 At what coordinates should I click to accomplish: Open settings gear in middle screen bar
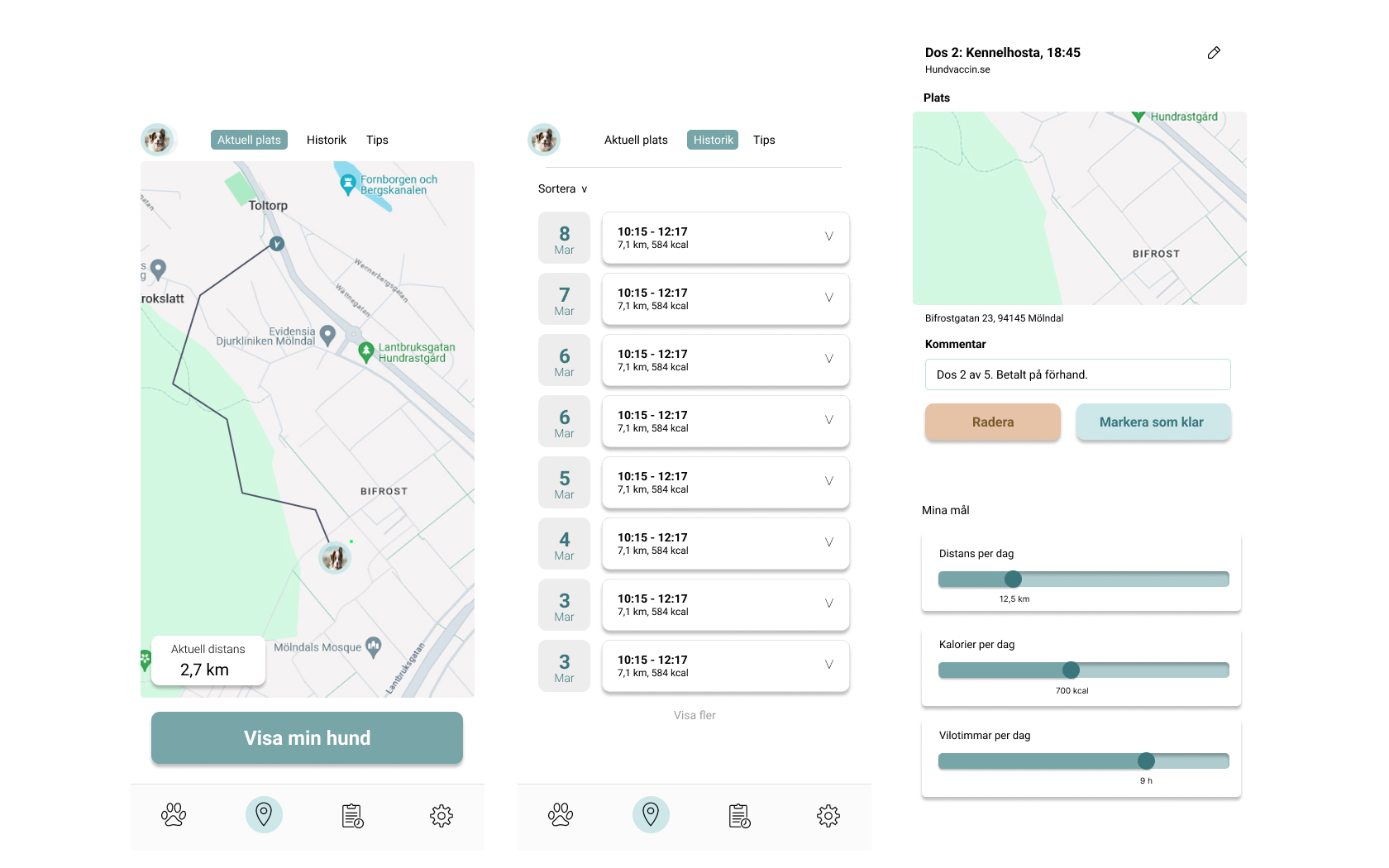pyautogui.click(x=828, y=816)
